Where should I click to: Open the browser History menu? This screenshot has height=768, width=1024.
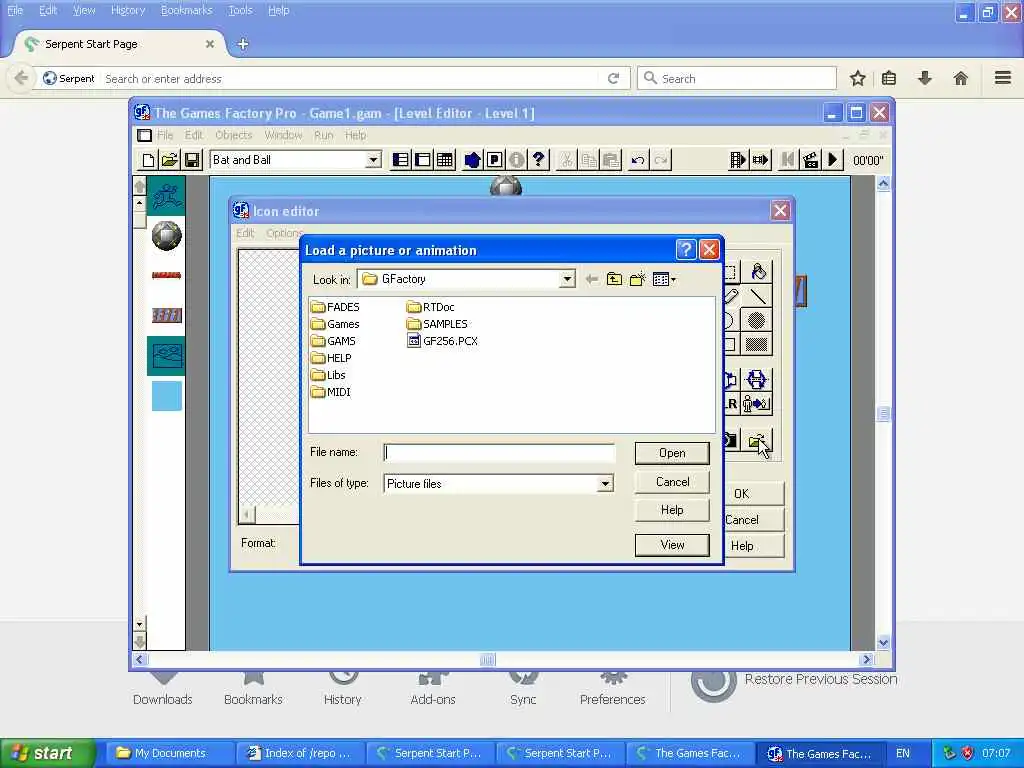[x=128, y=10]
